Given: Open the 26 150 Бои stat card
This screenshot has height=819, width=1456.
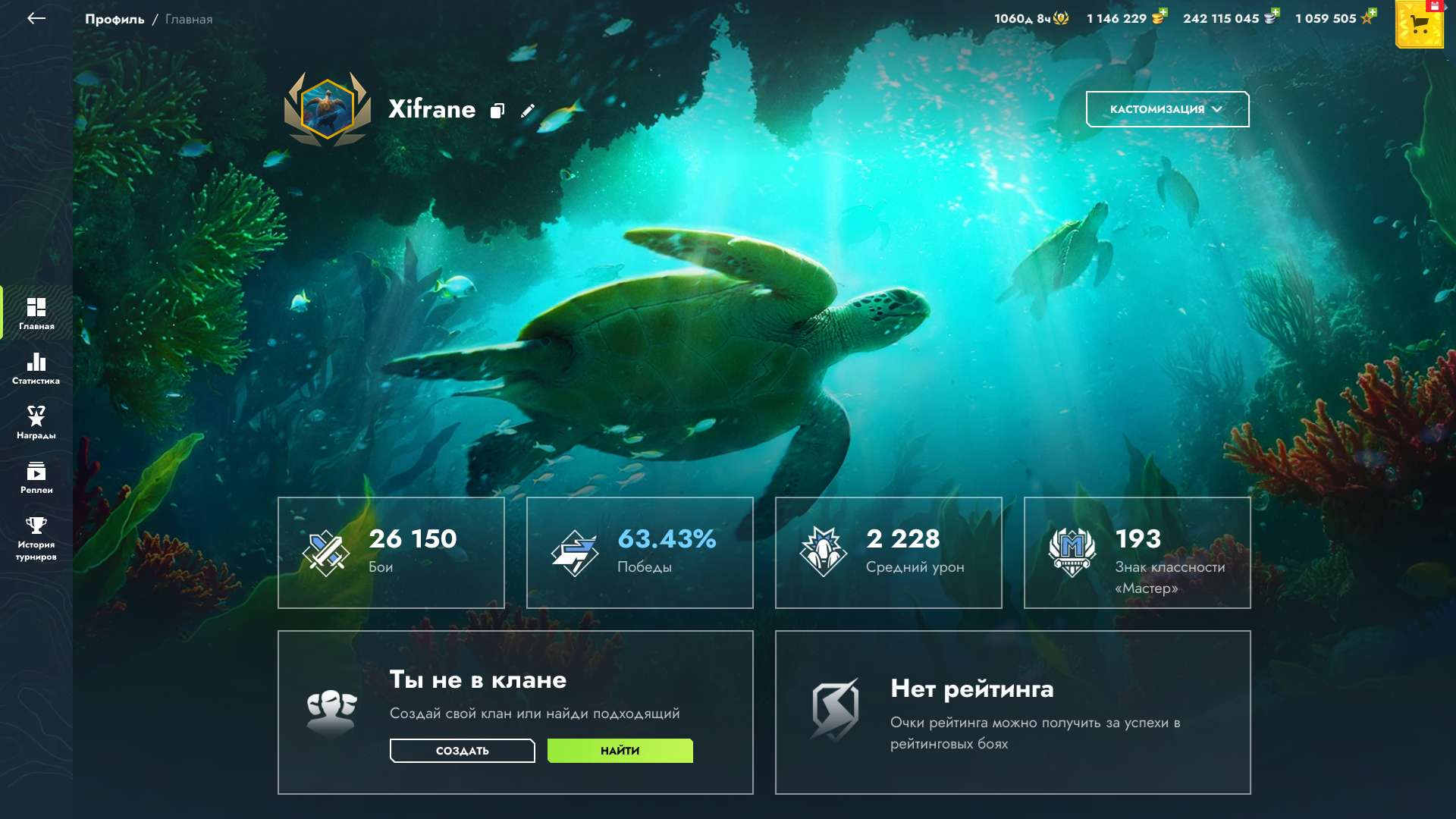Looking at the screenshot, I should click(x=391, y=553).
